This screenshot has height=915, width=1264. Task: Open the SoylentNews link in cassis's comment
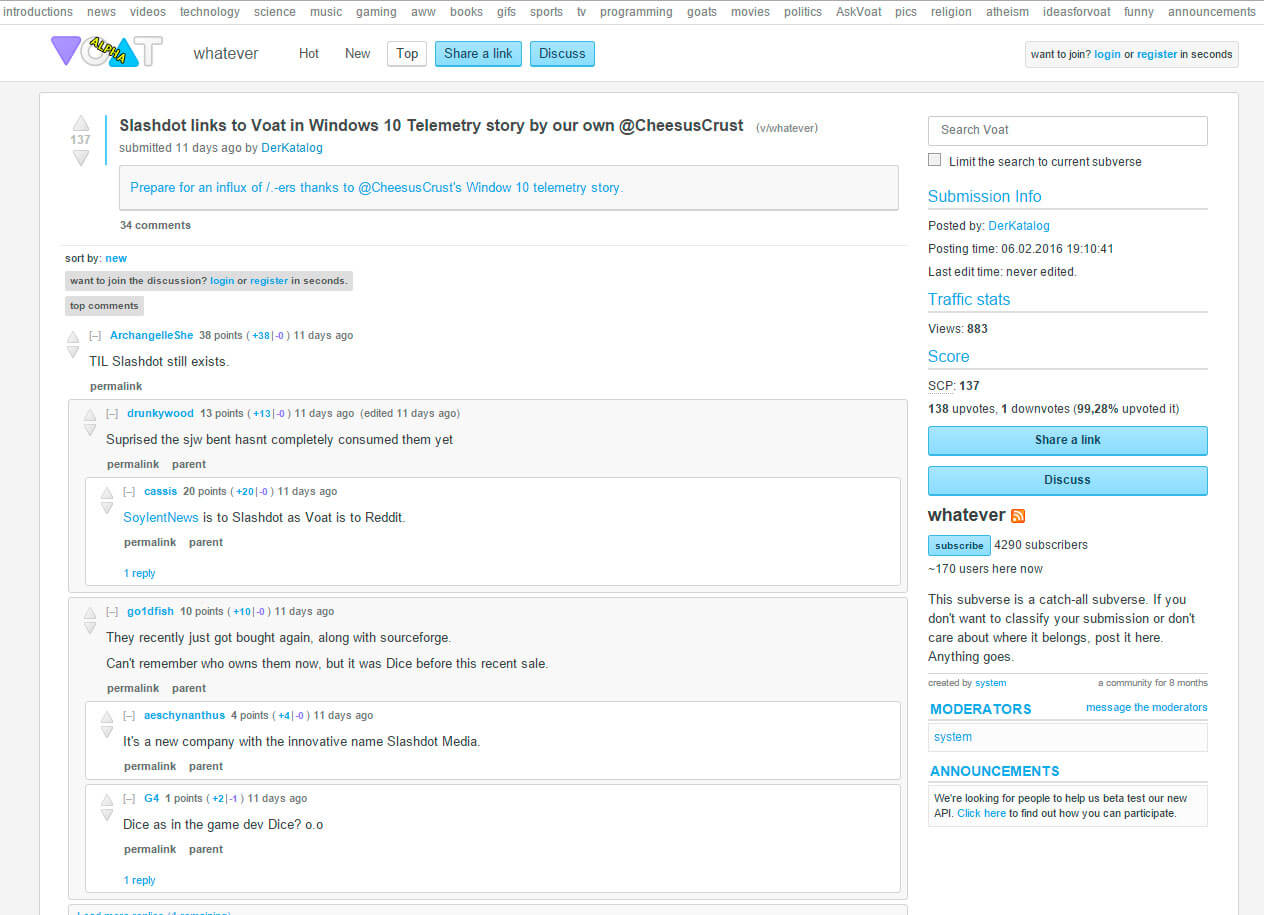pyautogui.click(x=161, y=518)
